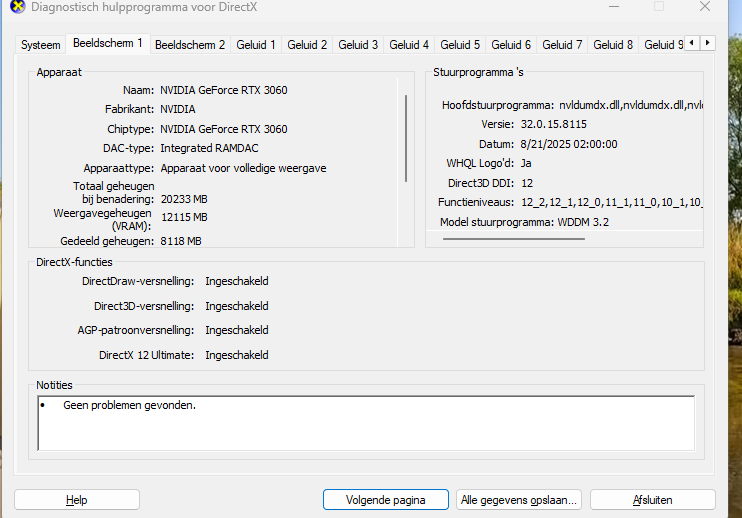Go to the Geluid 5 tab
742x518 pixels.
click(x=460, y=45)
